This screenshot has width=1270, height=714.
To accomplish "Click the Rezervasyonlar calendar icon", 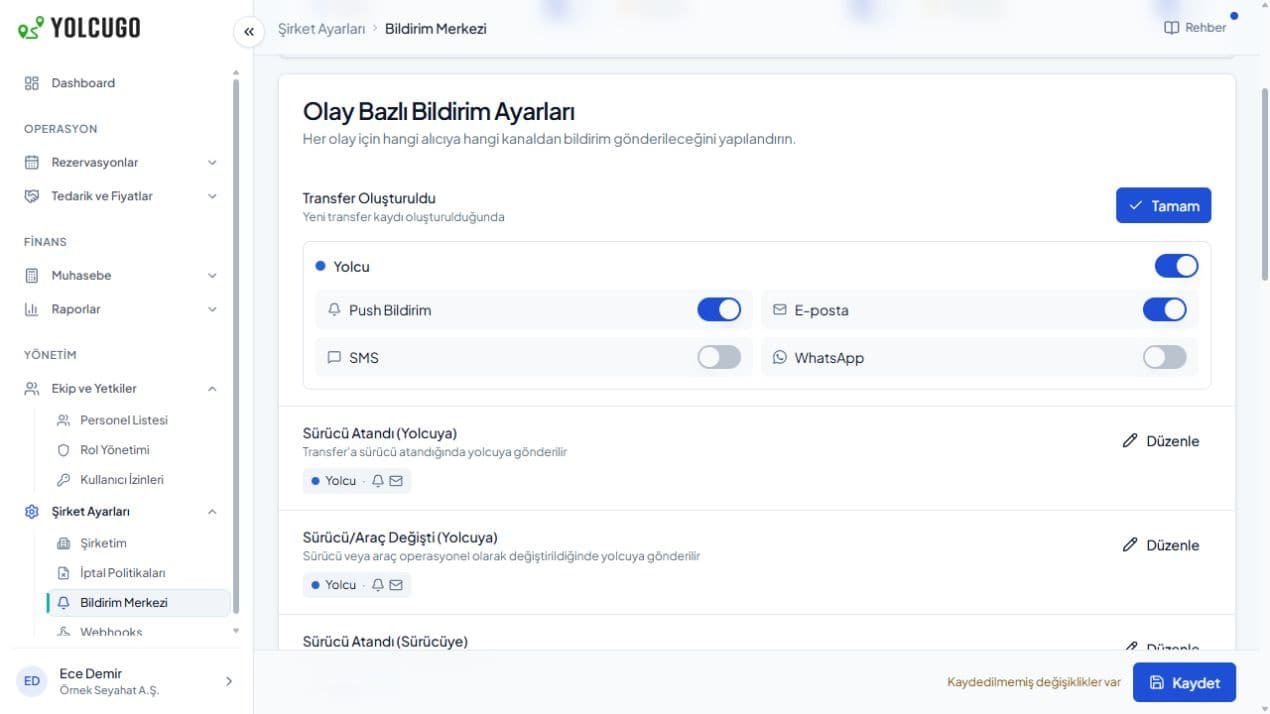I will 32,162.
